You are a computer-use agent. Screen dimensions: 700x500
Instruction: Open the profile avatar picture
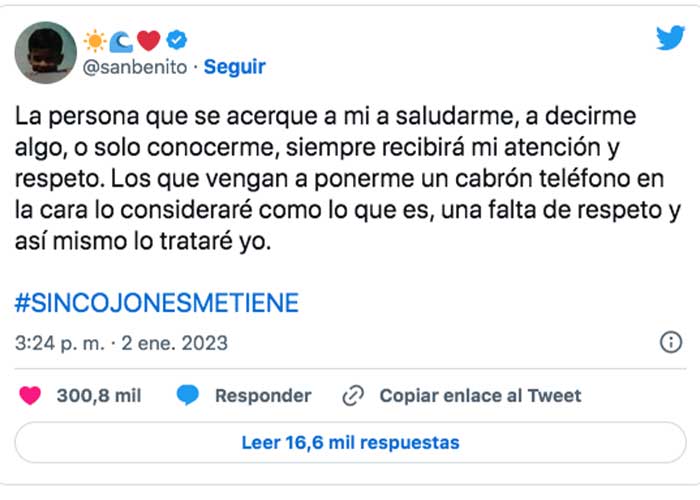[x=46, y=53]
